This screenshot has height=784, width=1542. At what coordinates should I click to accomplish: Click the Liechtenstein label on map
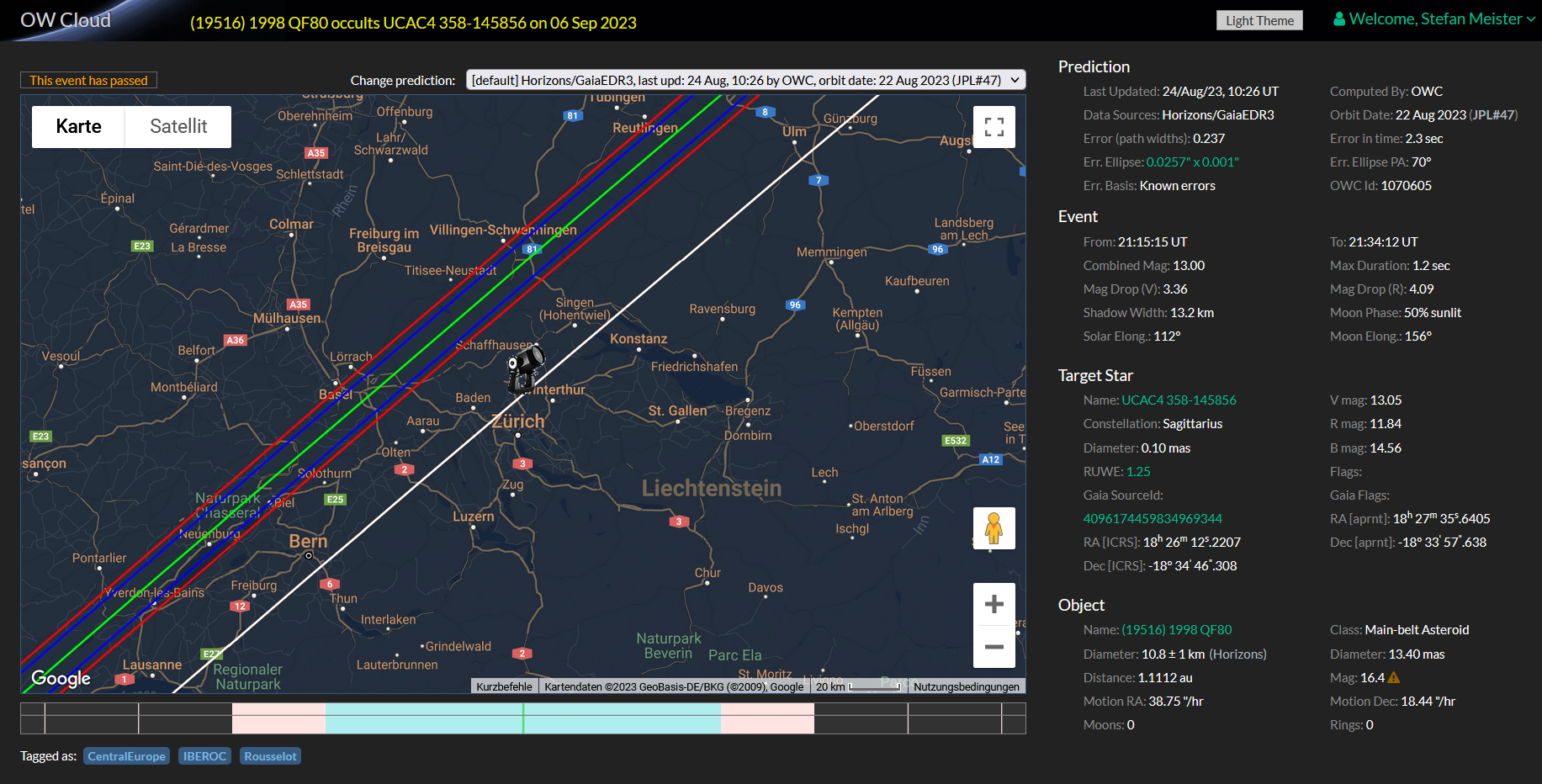712,488
